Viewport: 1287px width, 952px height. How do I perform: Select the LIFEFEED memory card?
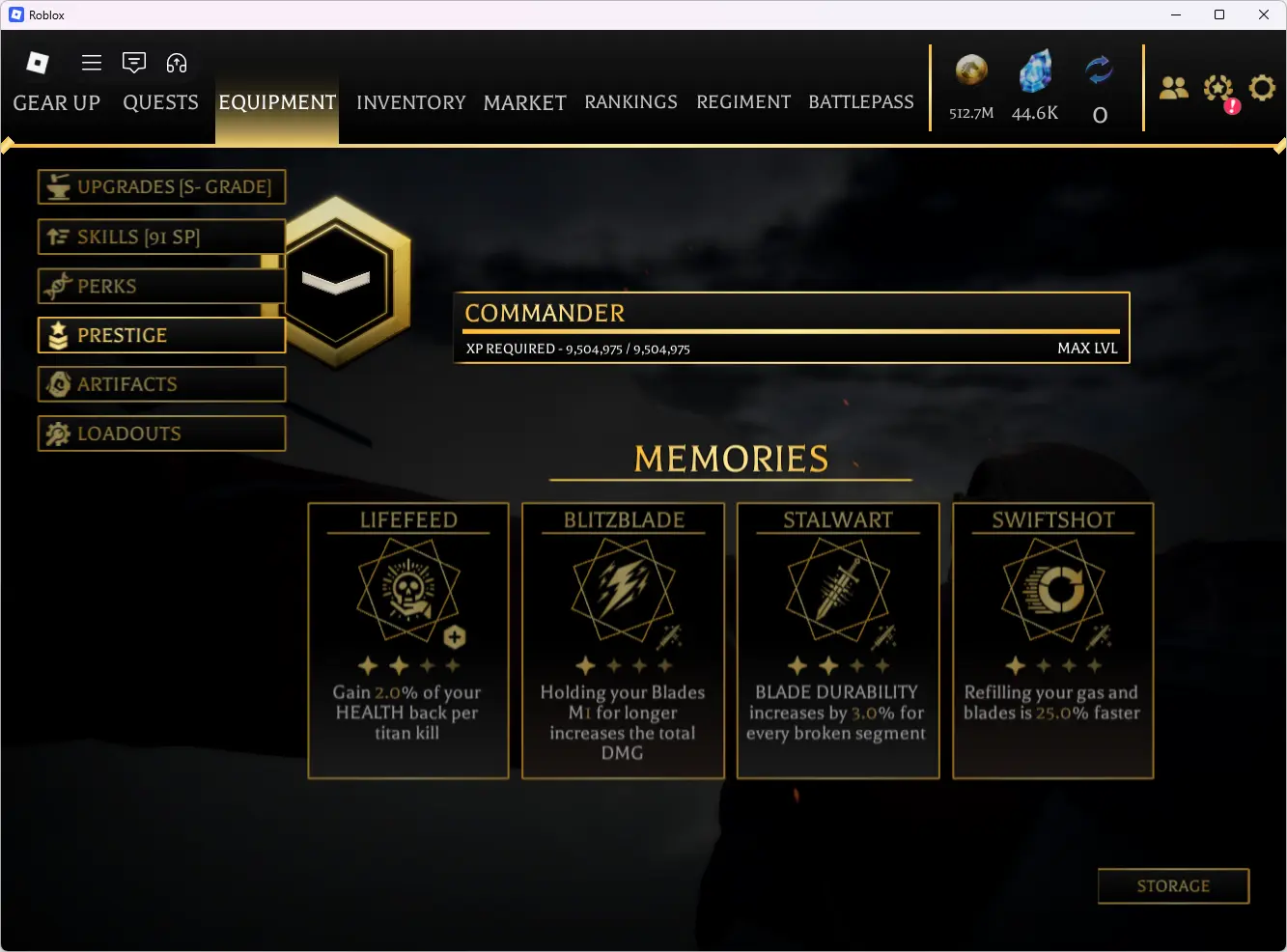[x=408, y=641]
